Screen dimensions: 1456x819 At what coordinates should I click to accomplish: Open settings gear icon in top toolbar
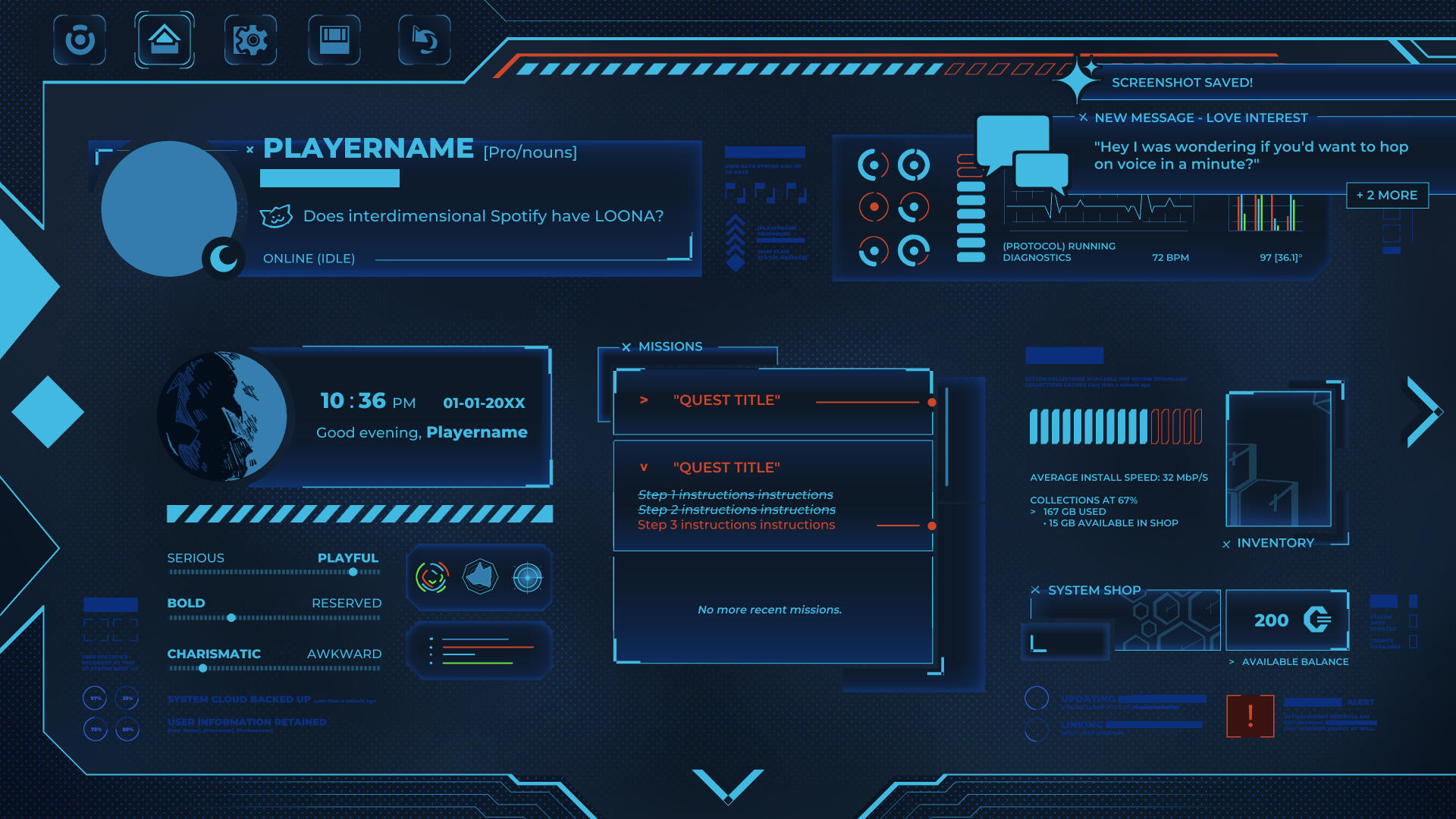(250, 39)
